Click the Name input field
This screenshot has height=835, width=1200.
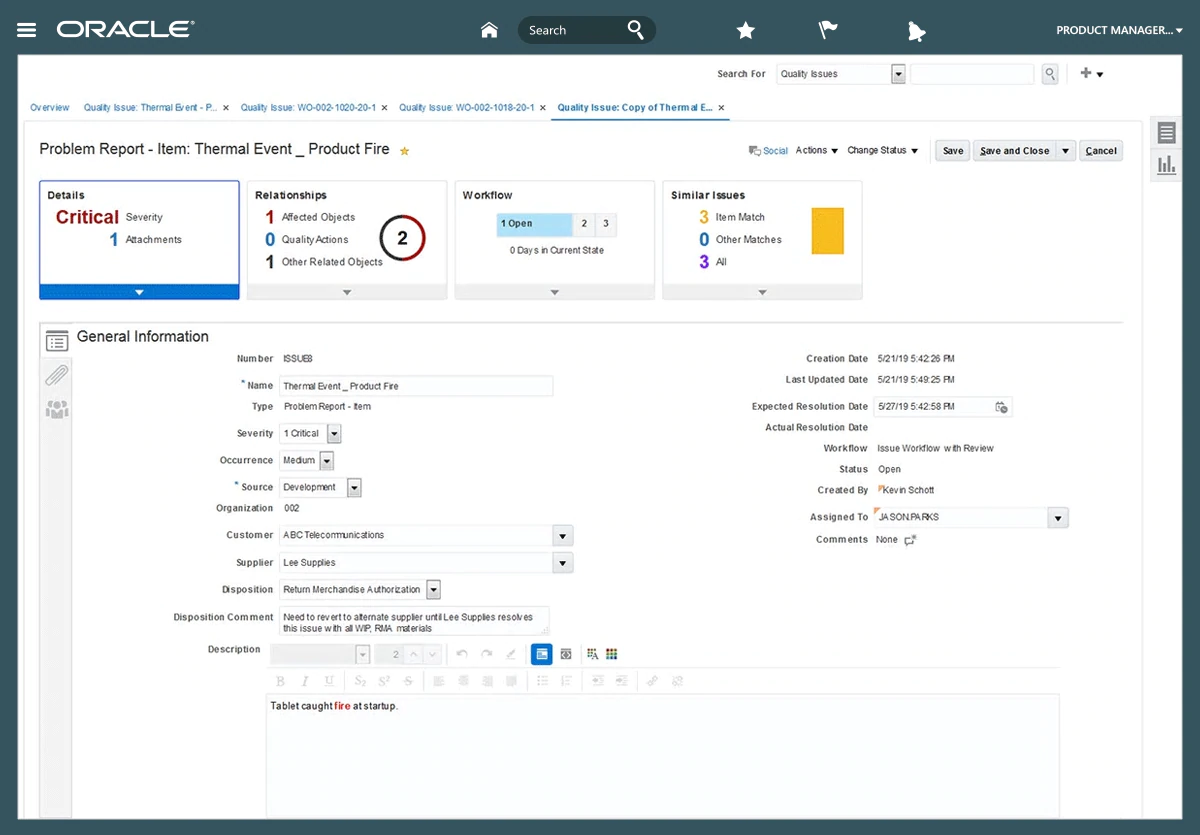[415, 386]
